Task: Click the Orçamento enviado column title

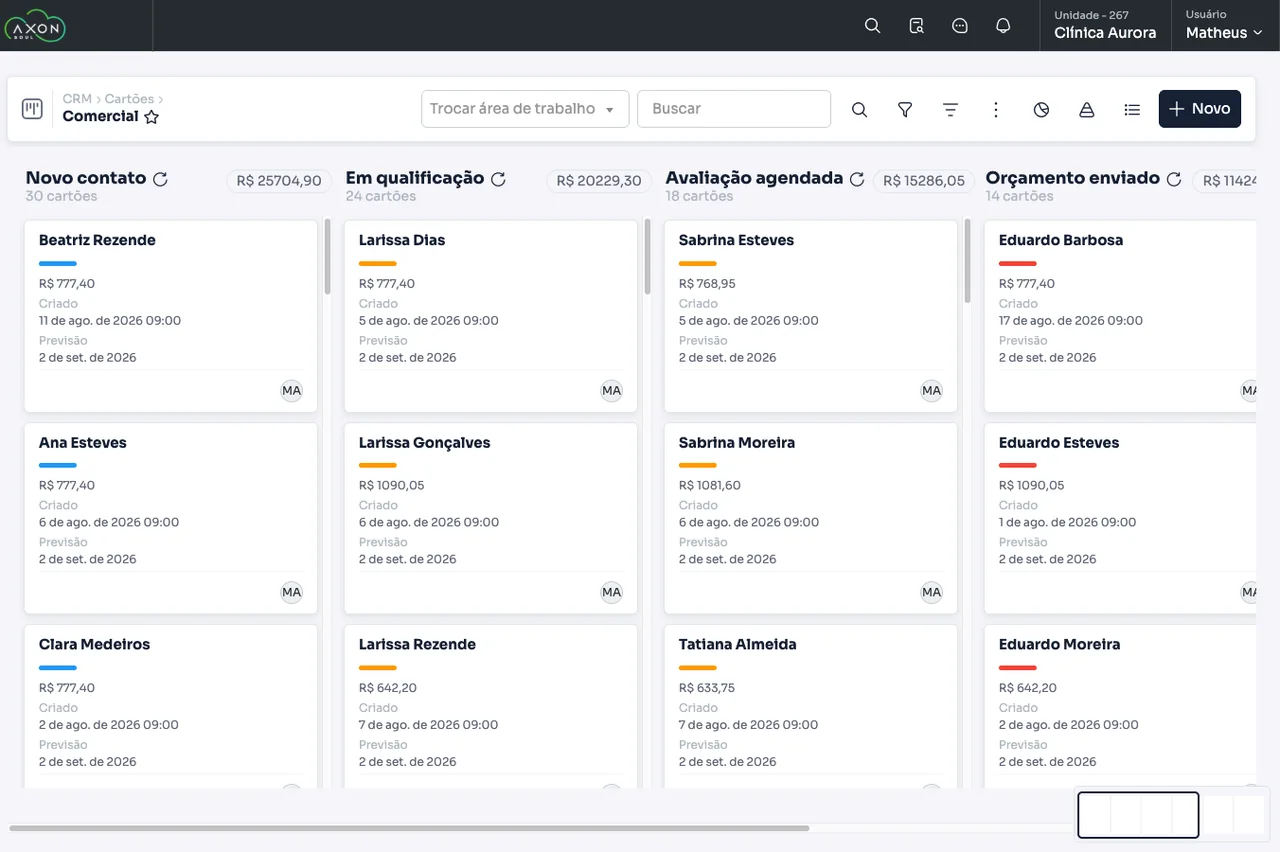Action: pyautogui.click(x=1073, y=178)
